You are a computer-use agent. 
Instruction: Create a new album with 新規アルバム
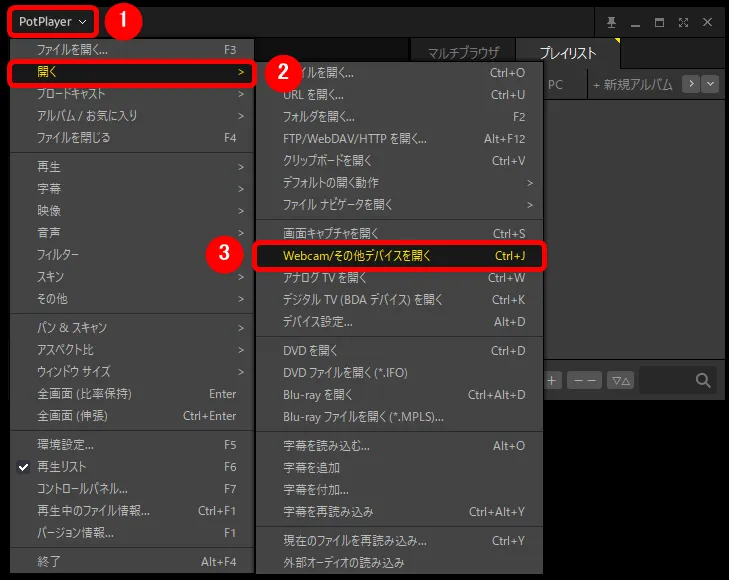tap(633, 85)
